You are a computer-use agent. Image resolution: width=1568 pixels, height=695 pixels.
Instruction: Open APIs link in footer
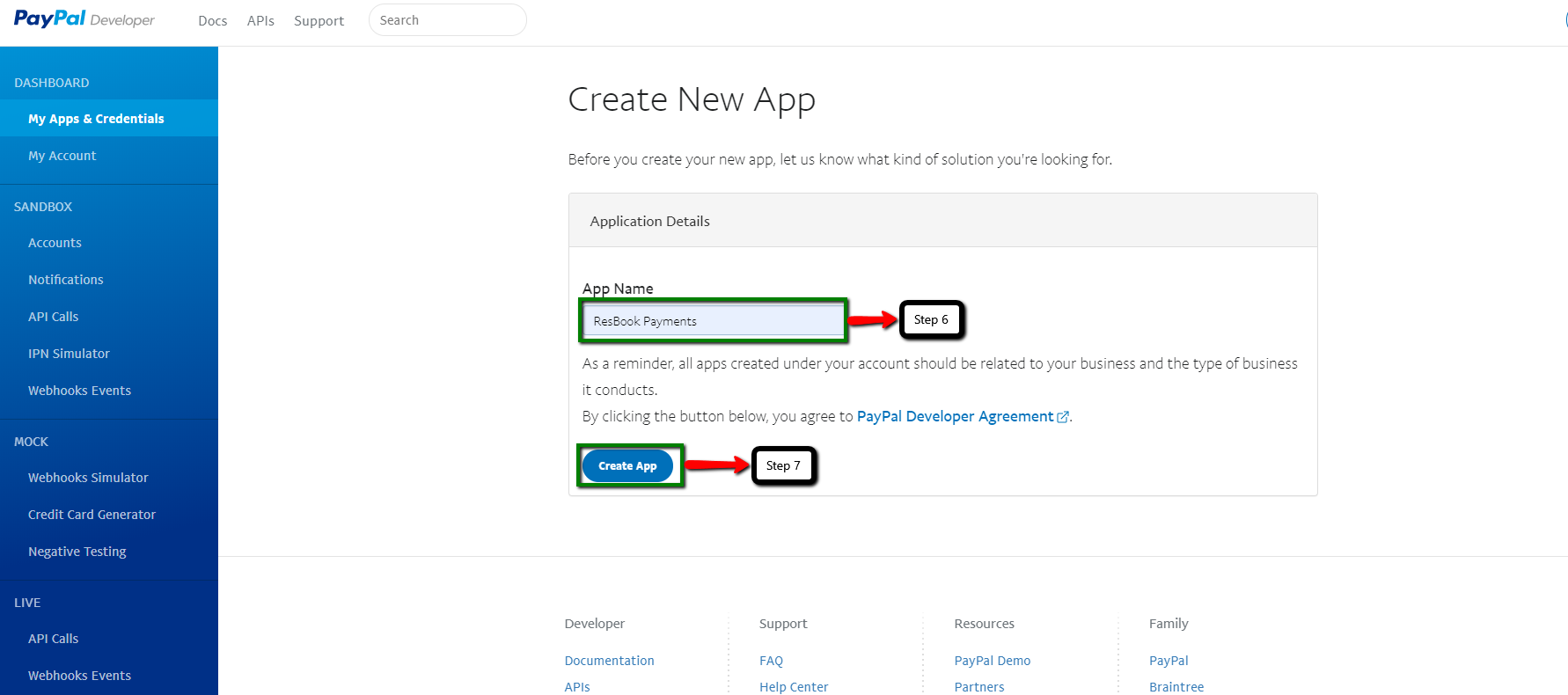pyautogui.click(x=577, y=687)
